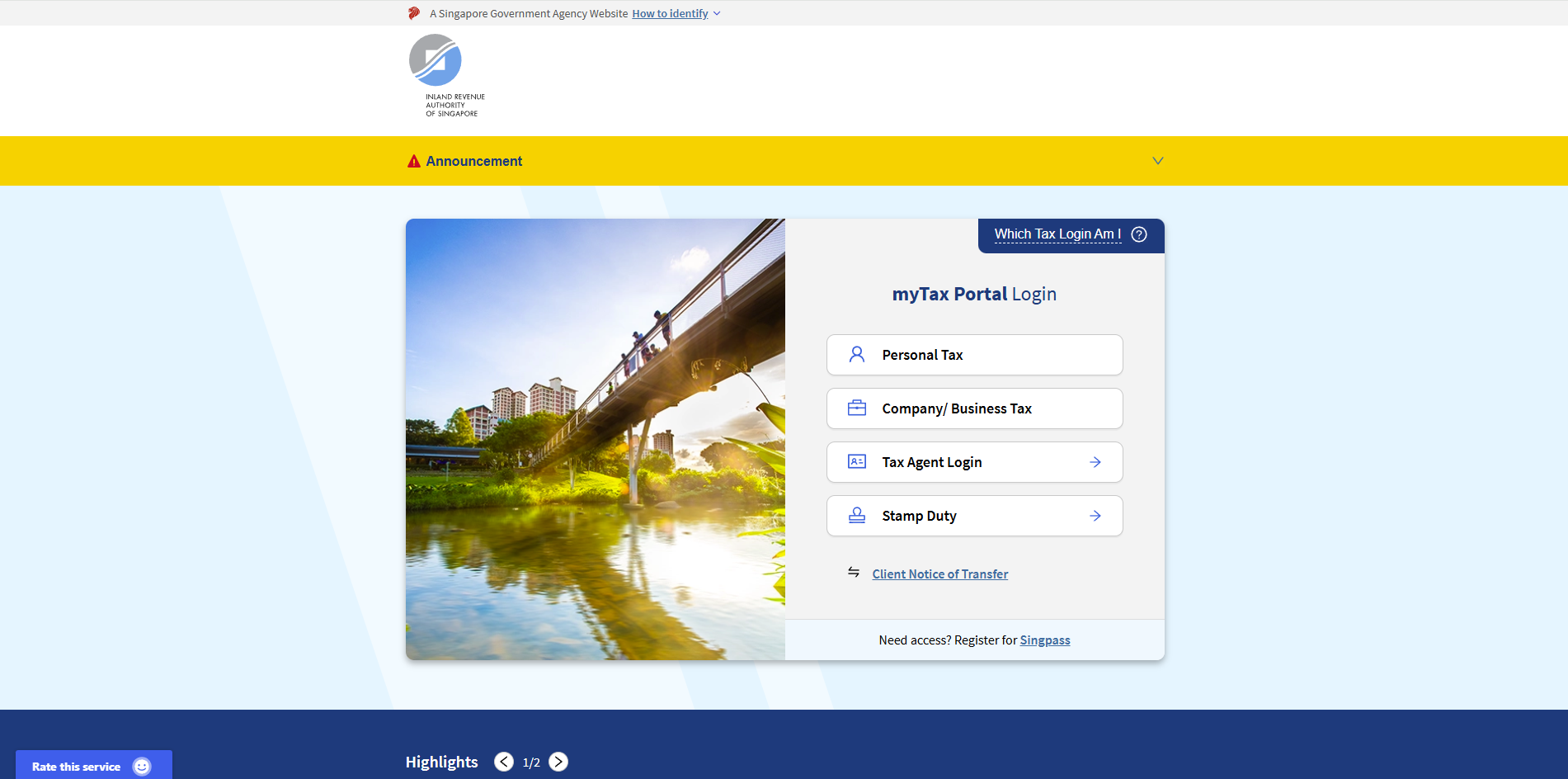Go to previous highlight
Screen dimensions: 1568x779
(504, 762)
